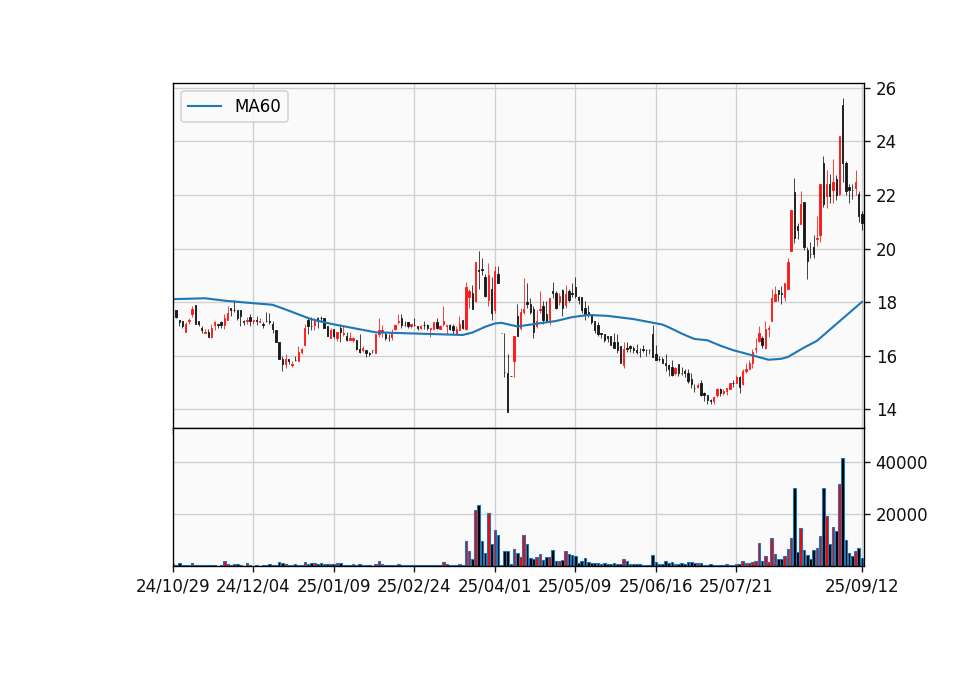Click the price axis value 16
960x690 pixels.
coord(886,357)
